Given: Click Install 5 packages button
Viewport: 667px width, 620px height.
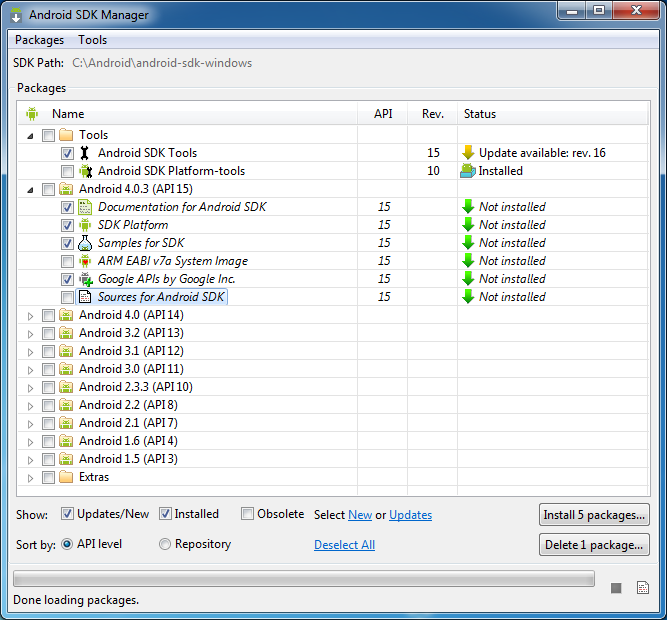Looking at the screenshot, I should (594, 515).
